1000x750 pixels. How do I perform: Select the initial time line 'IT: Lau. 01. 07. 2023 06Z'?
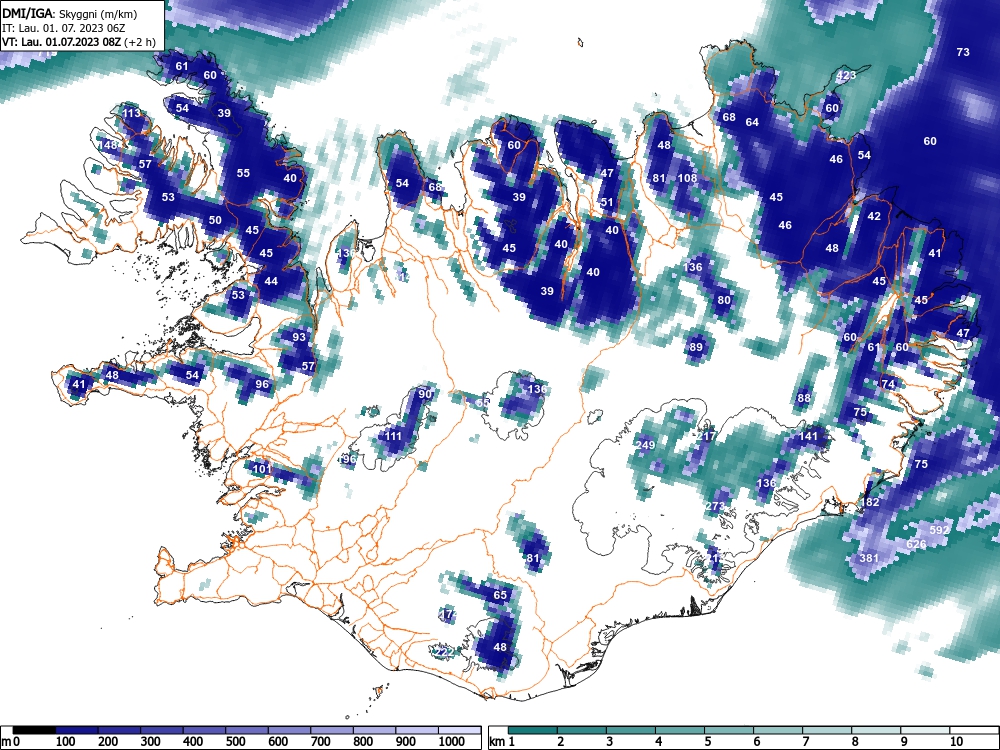[x=64, y=28]
